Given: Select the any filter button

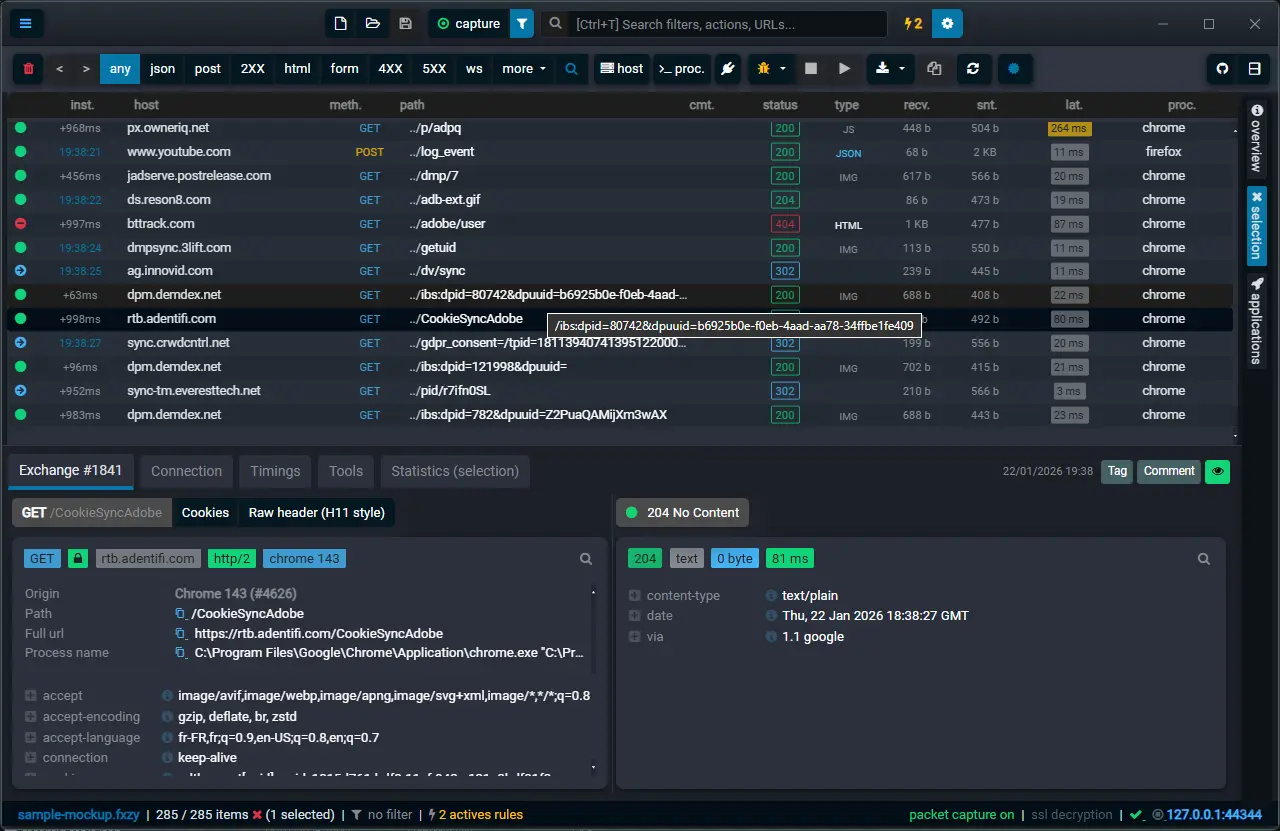Looking at the screenshot, I should [120, 69].
